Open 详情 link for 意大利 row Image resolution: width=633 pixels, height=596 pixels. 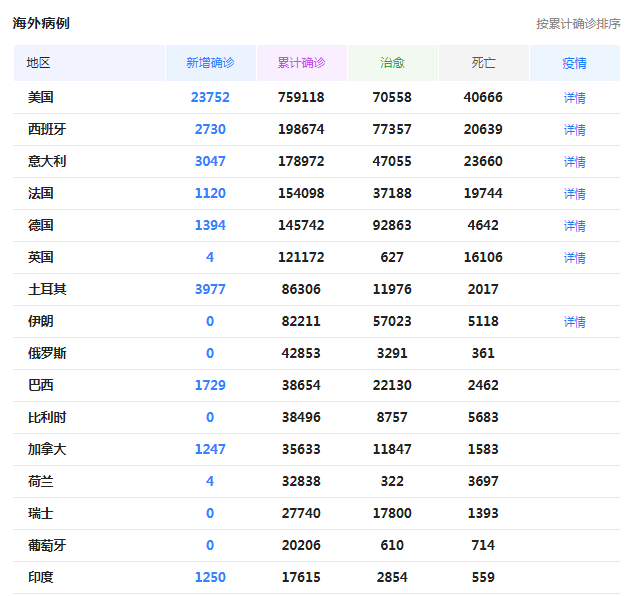coord(574,162)
